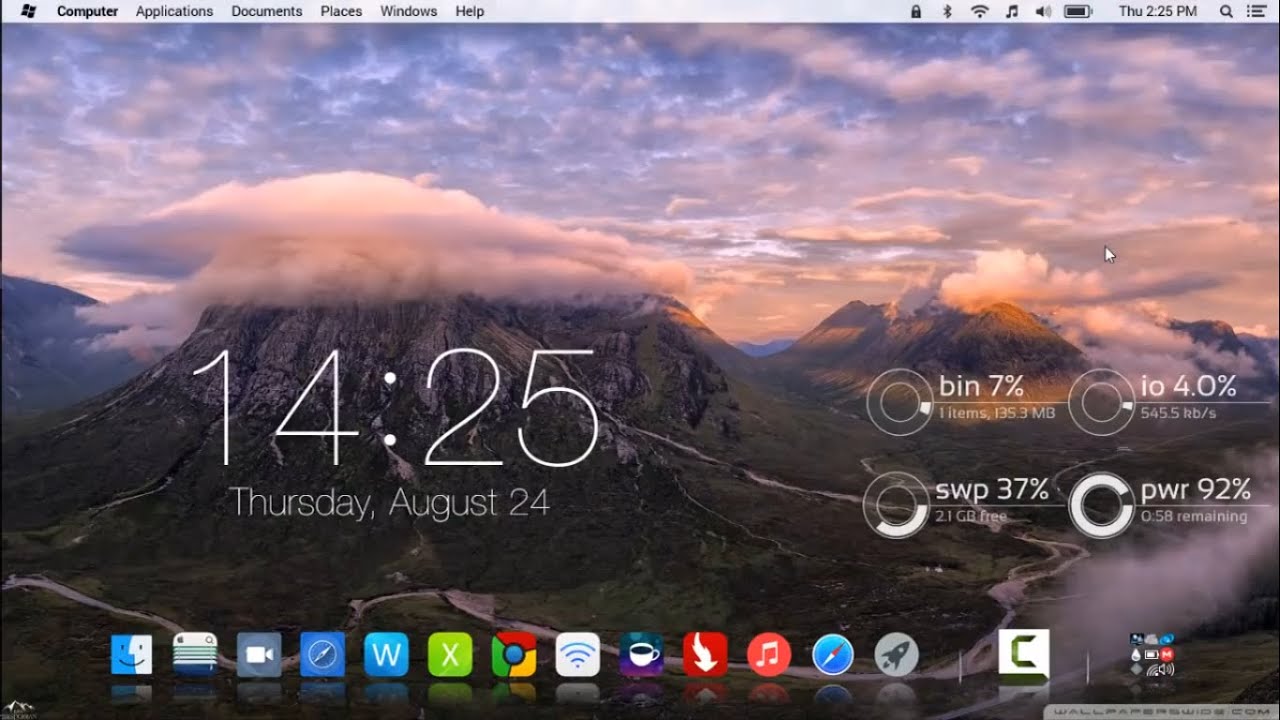The image size is (1280, 720).
Task: Open the Applications menu
Action: click(x=174, y=11)
